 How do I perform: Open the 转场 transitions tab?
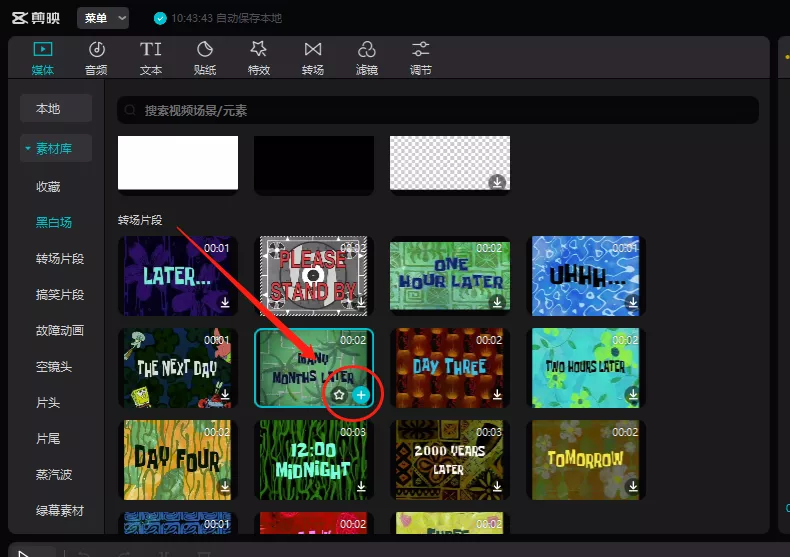[x=312, y=58]
